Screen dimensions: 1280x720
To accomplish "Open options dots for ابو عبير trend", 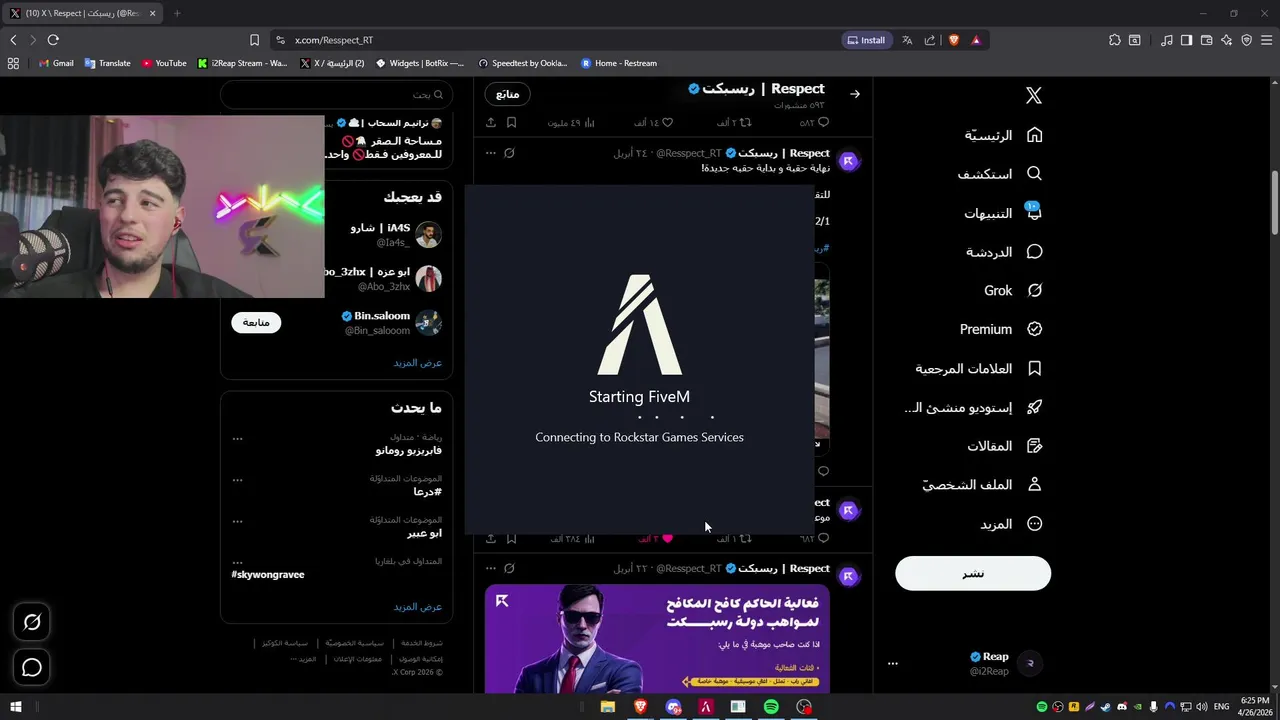I will 237,521.
